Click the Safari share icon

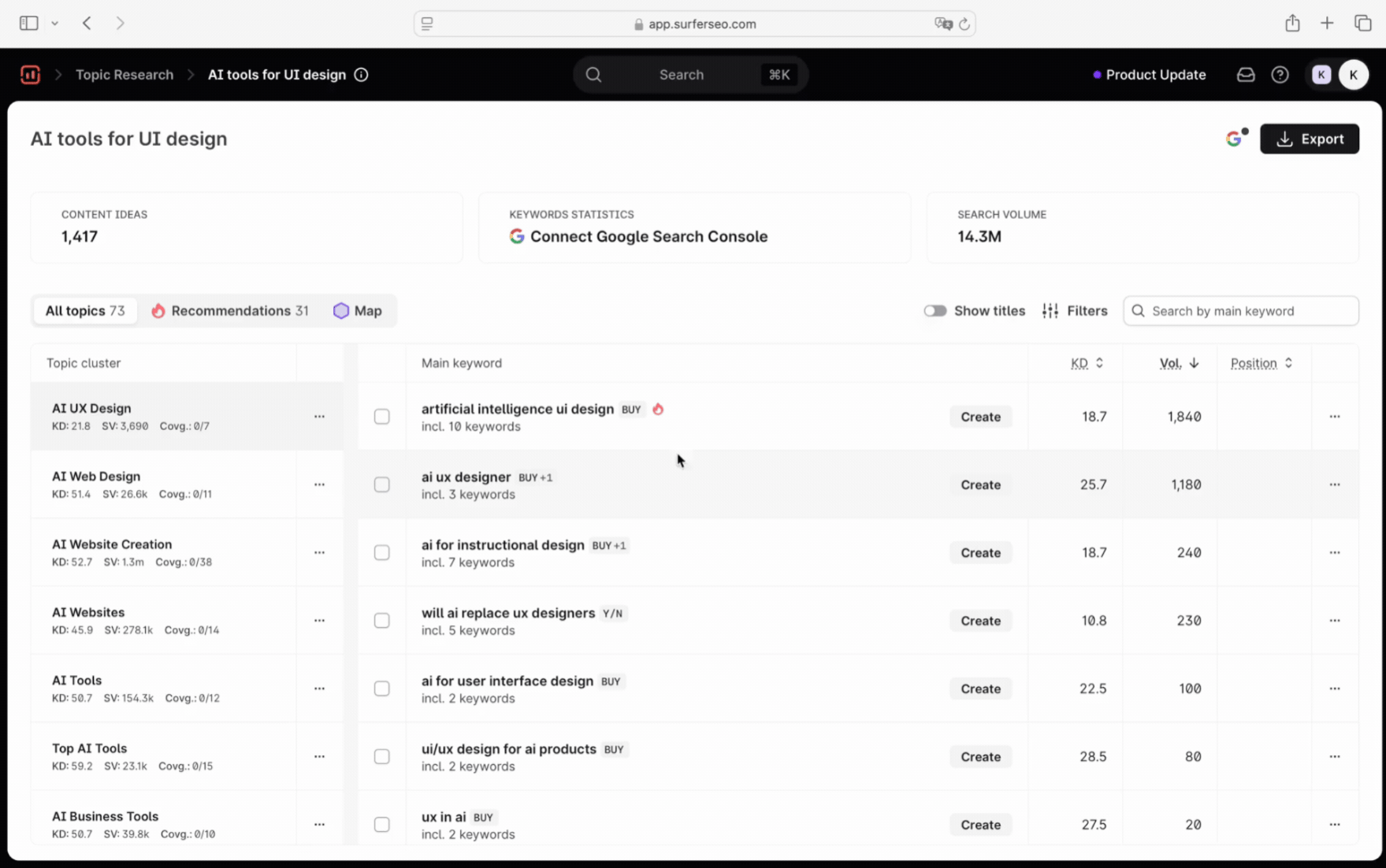pos(1292,24)
